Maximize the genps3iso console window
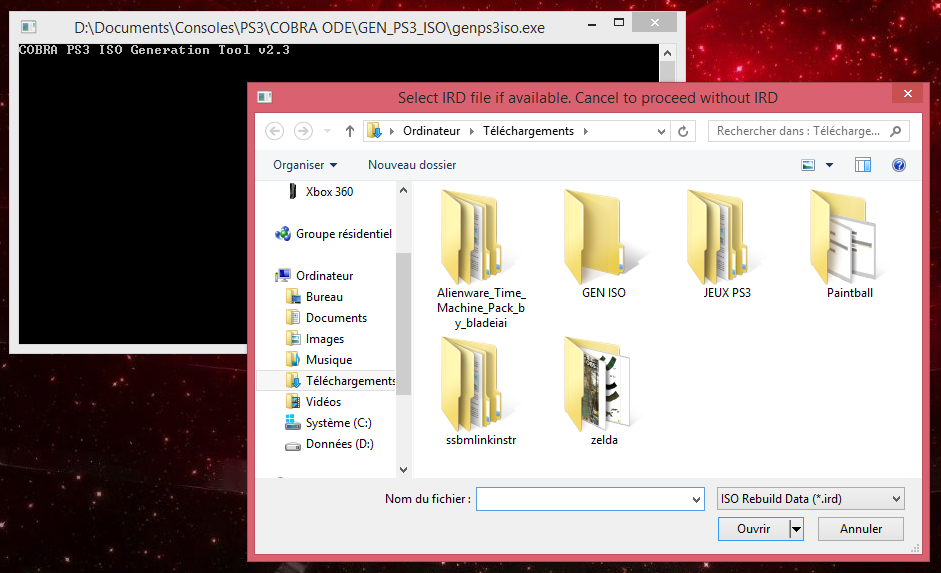The height and width of the screenshot is (573, 941). 619,23
